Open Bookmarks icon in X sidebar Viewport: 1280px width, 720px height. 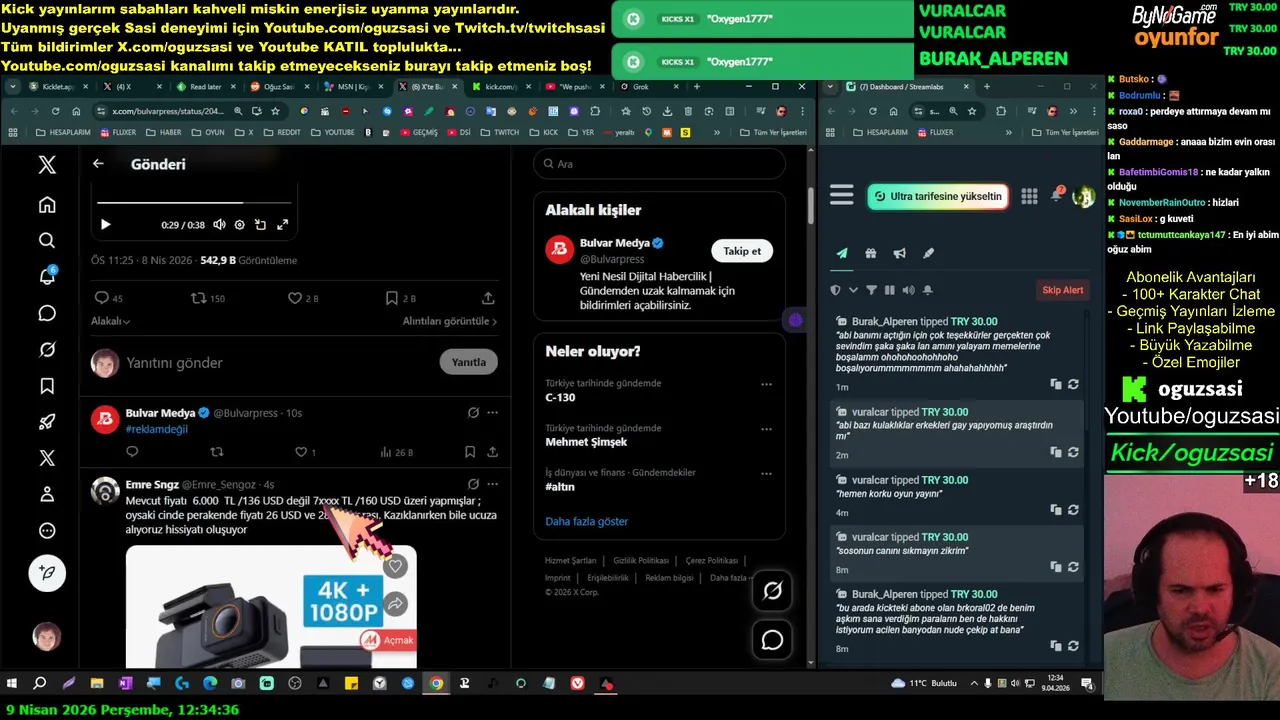47,385
